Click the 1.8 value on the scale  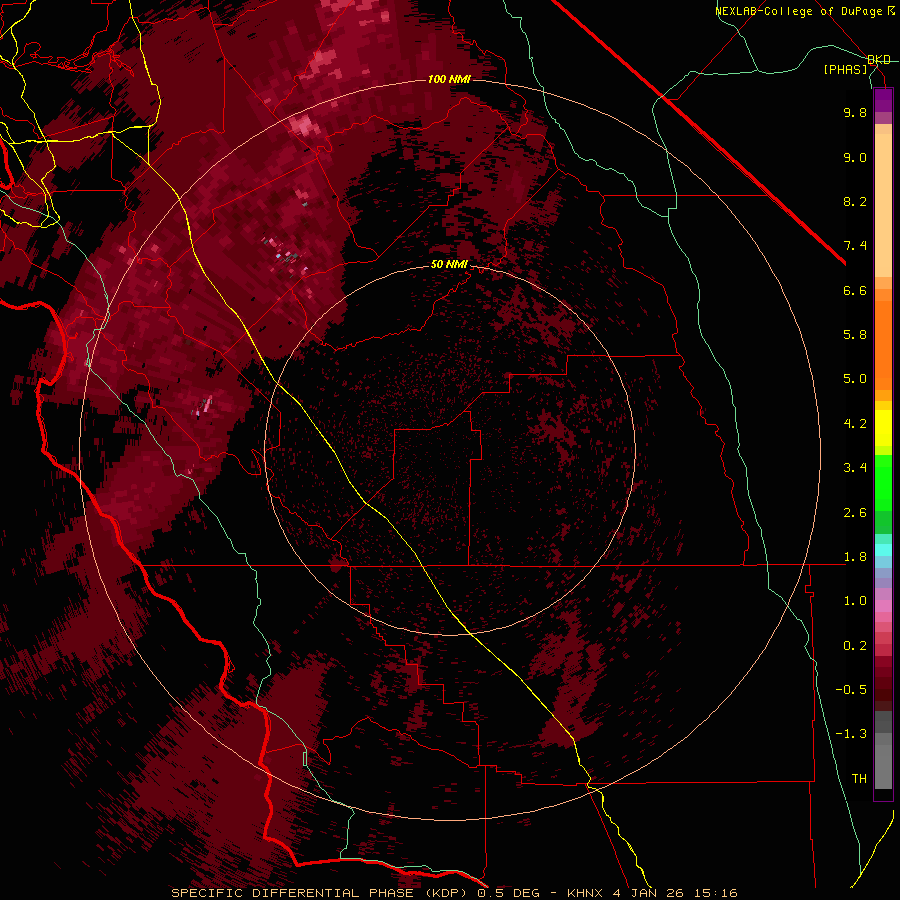[855, 557]
